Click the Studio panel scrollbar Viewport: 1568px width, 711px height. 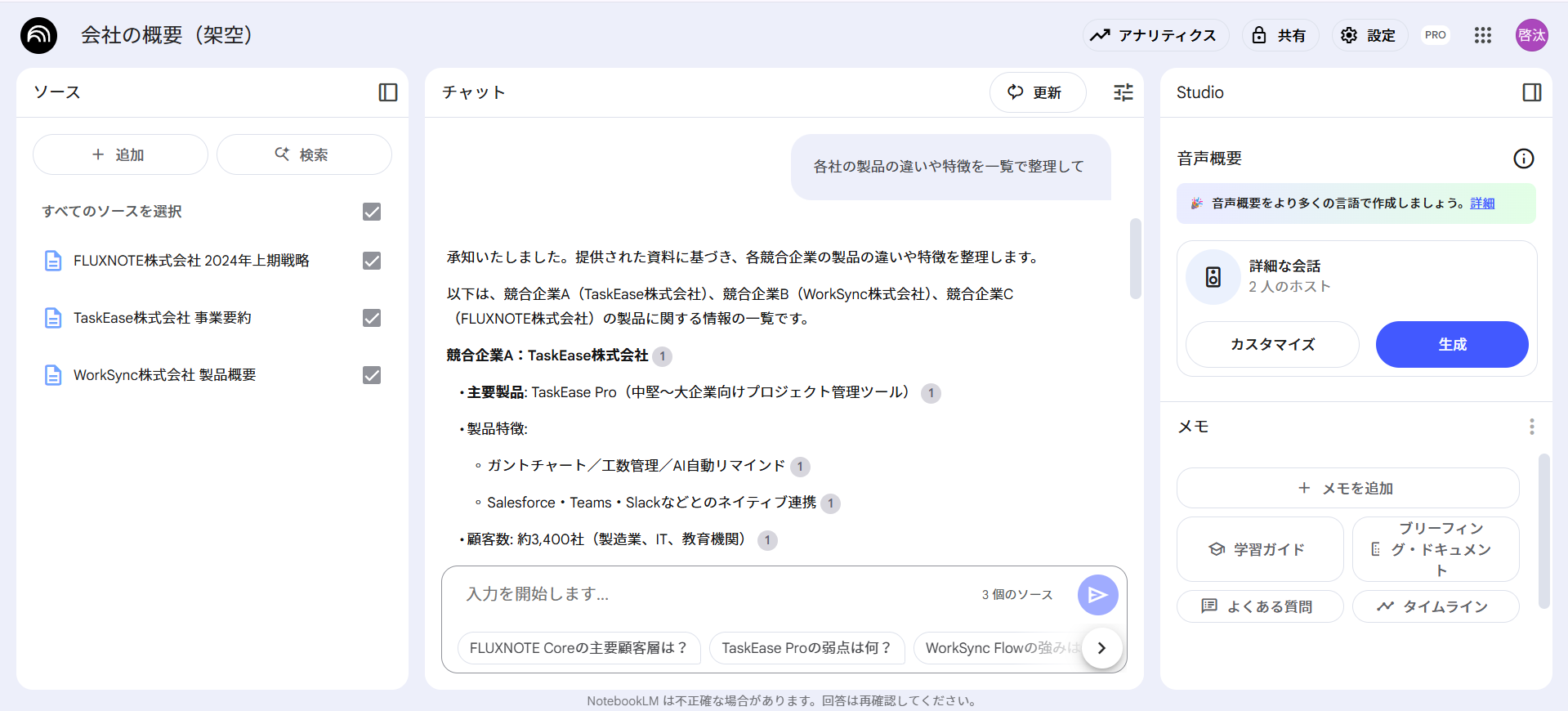tap(1543, 531)
